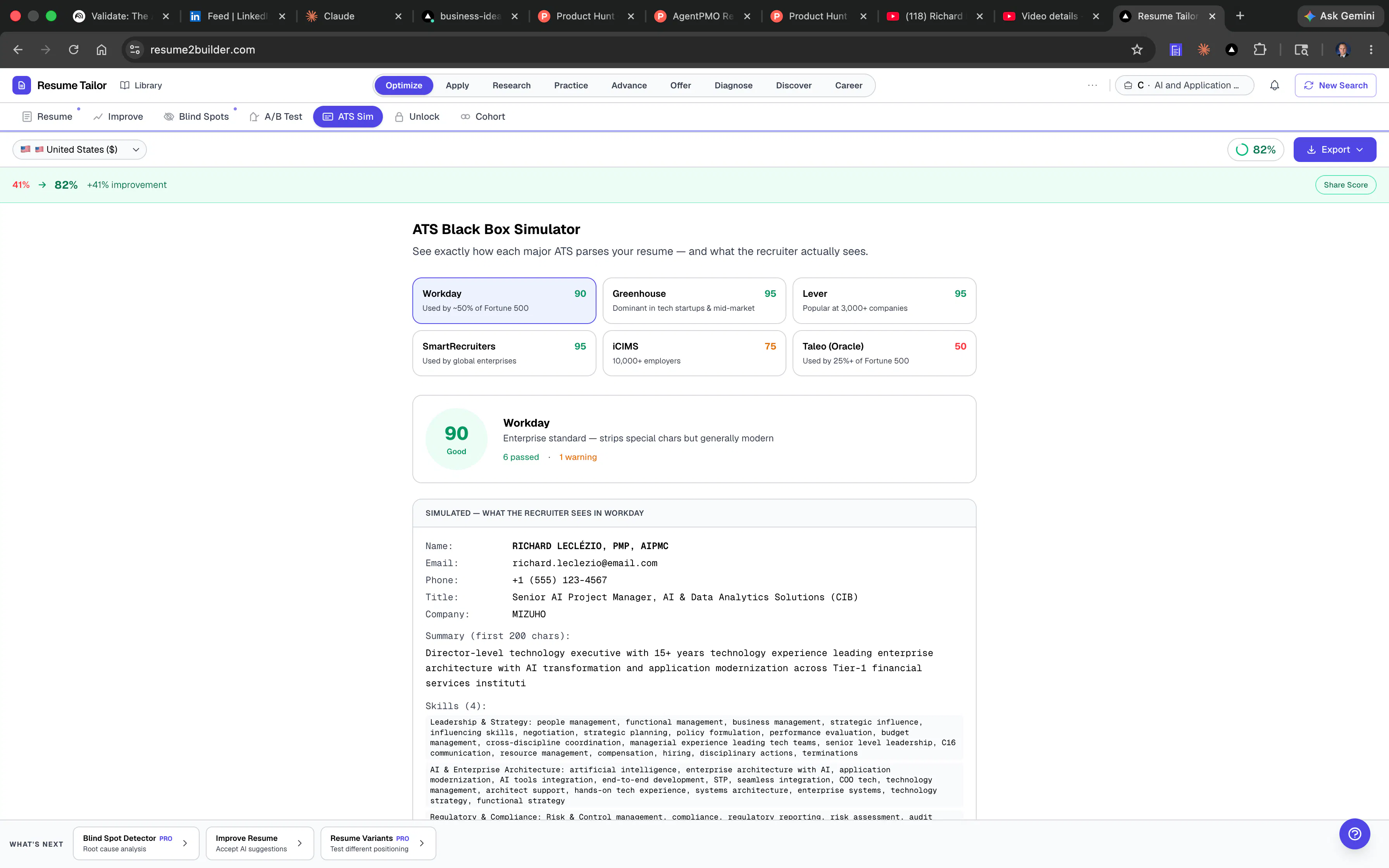Open the Improve sub-tab
Screen dimensions: 1389x868
pos(118,117)
